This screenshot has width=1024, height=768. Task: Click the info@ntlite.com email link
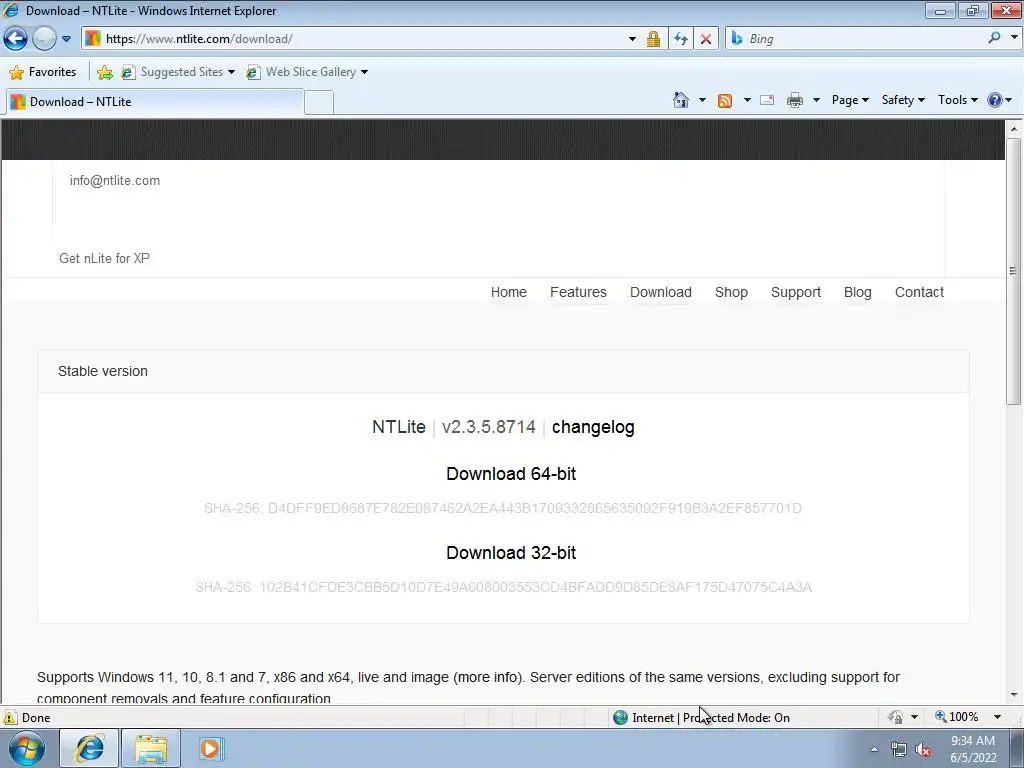coord(115,181)
